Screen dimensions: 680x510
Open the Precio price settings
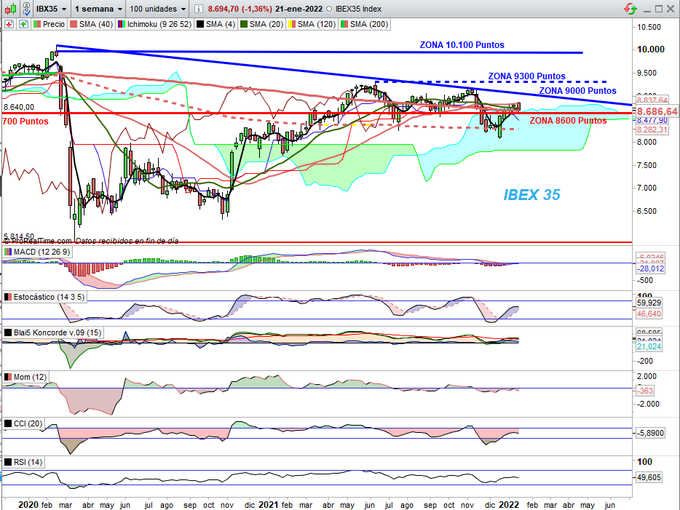click(49, 24)
